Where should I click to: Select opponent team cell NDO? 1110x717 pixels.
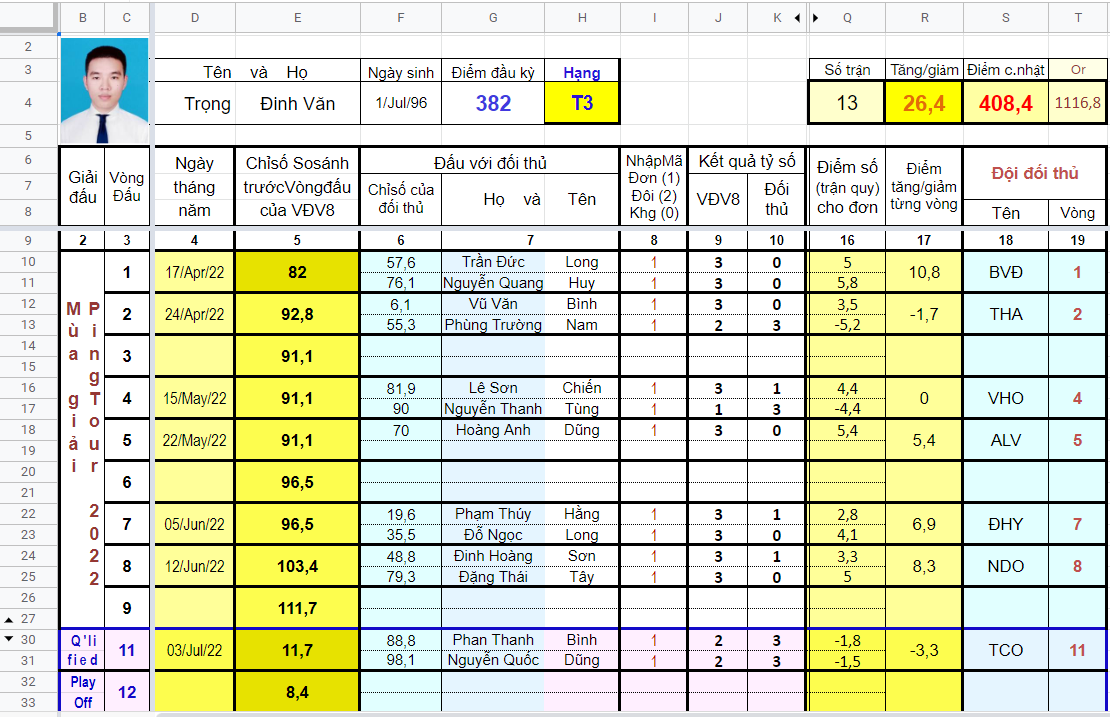click(x=1005, y=566)
